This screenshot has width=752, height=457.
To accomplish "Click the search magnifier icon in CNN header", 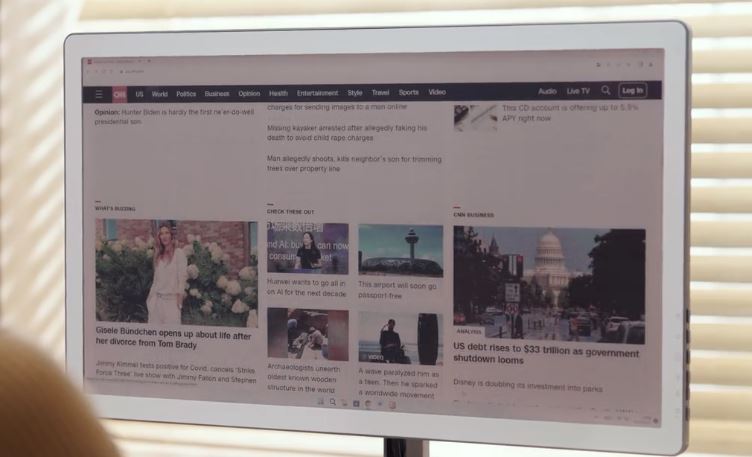I will tap(605, 90).
